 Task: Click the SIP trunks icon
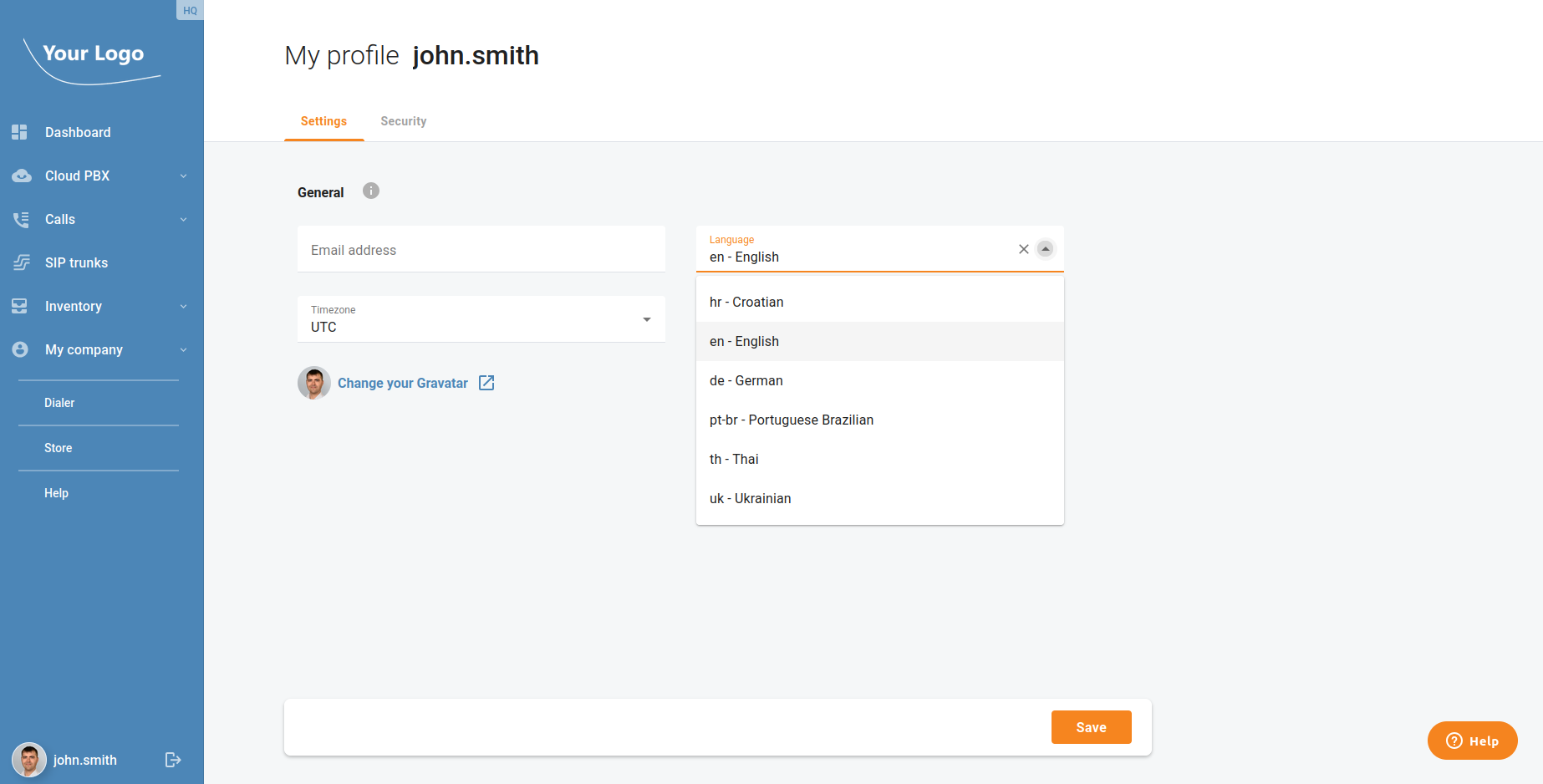[x=21, y=262]
